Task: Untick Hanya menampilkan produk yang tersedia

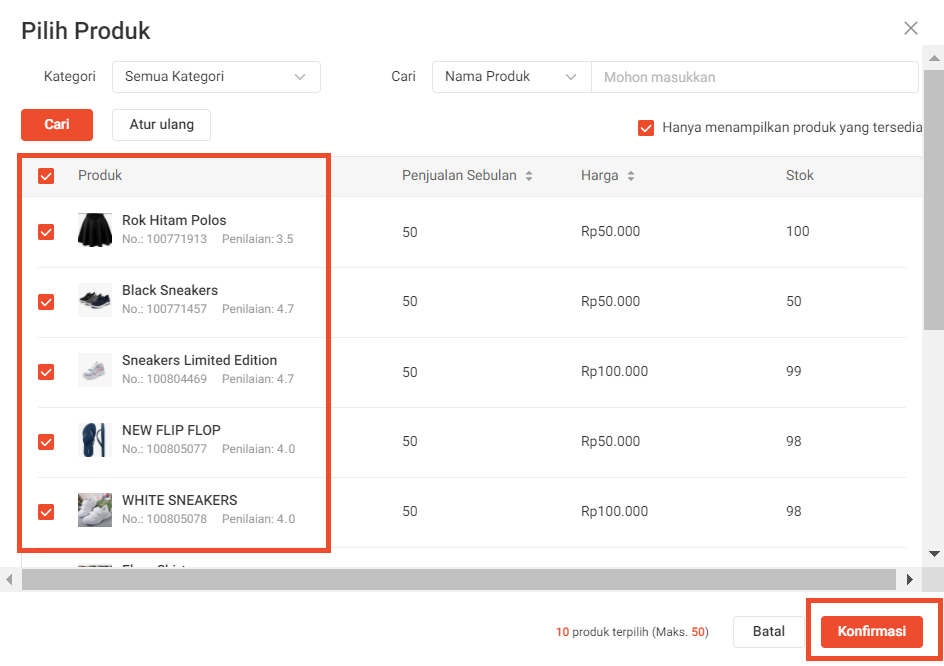Action: (x=646, y=128)
